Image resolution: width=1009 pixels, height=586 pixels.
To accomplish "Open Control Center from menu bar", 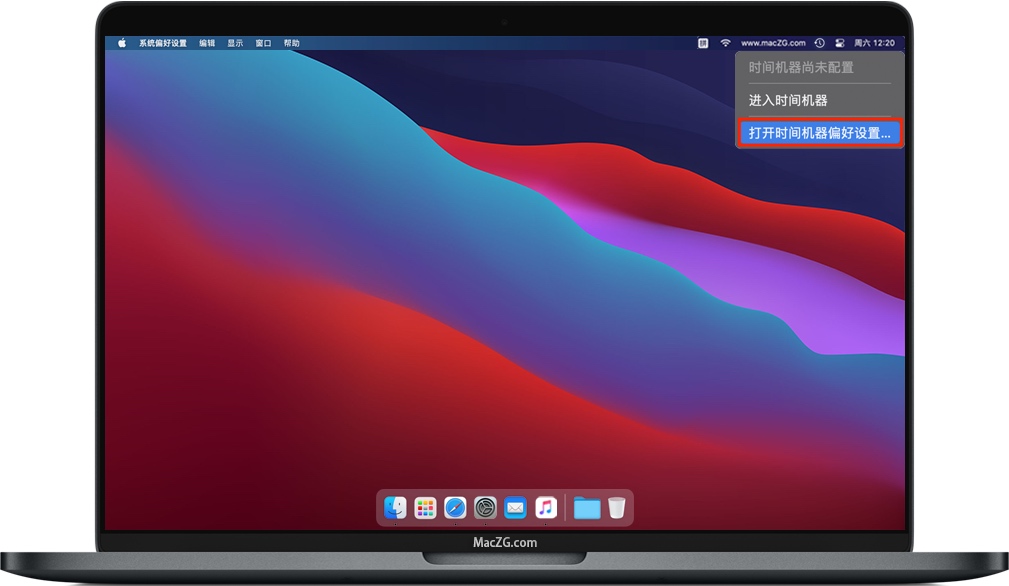I will 840,43.
